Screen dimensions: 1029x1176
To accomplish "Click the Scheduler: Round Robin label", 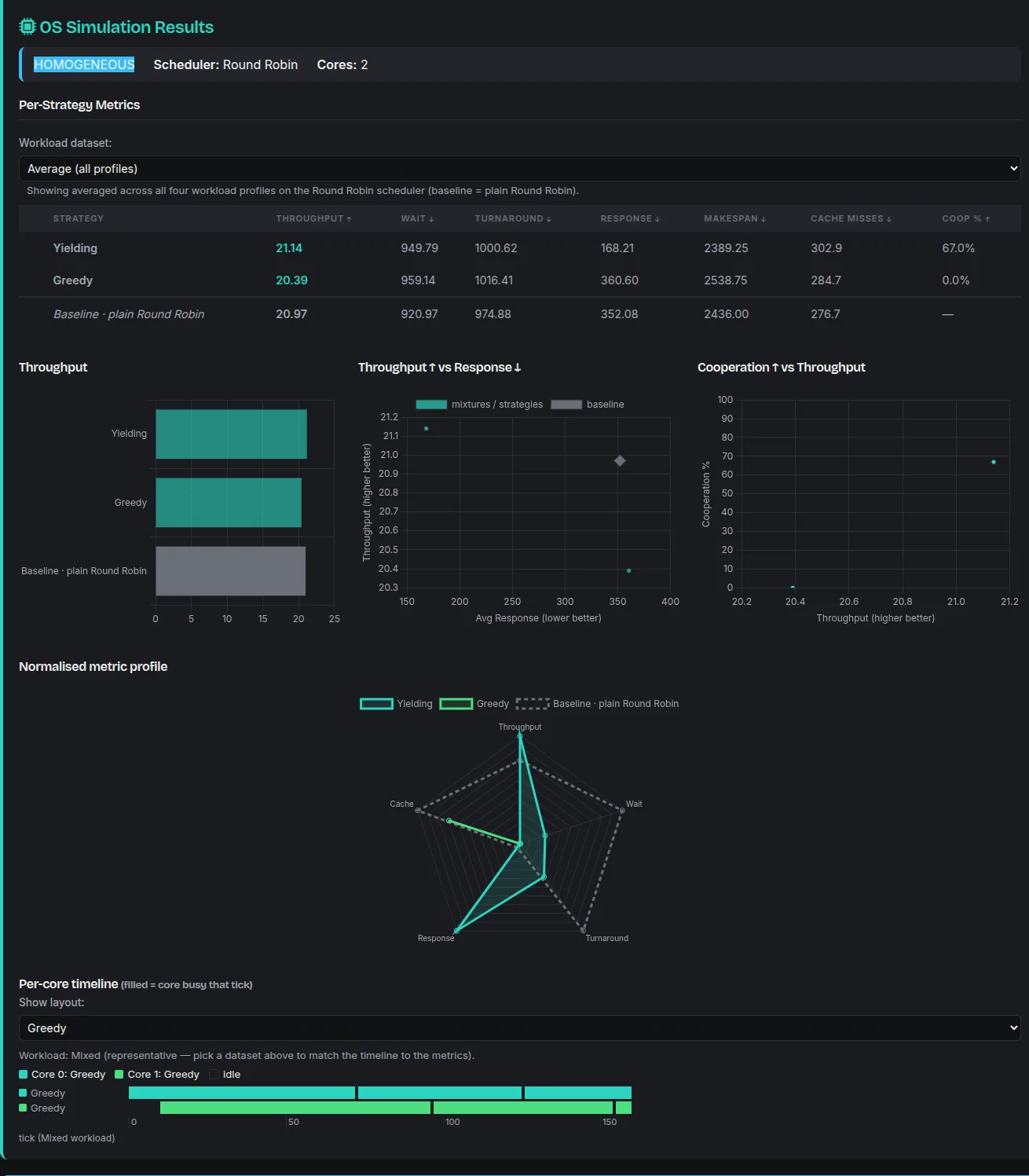I will pyautogui.click(x=225, y=64).
